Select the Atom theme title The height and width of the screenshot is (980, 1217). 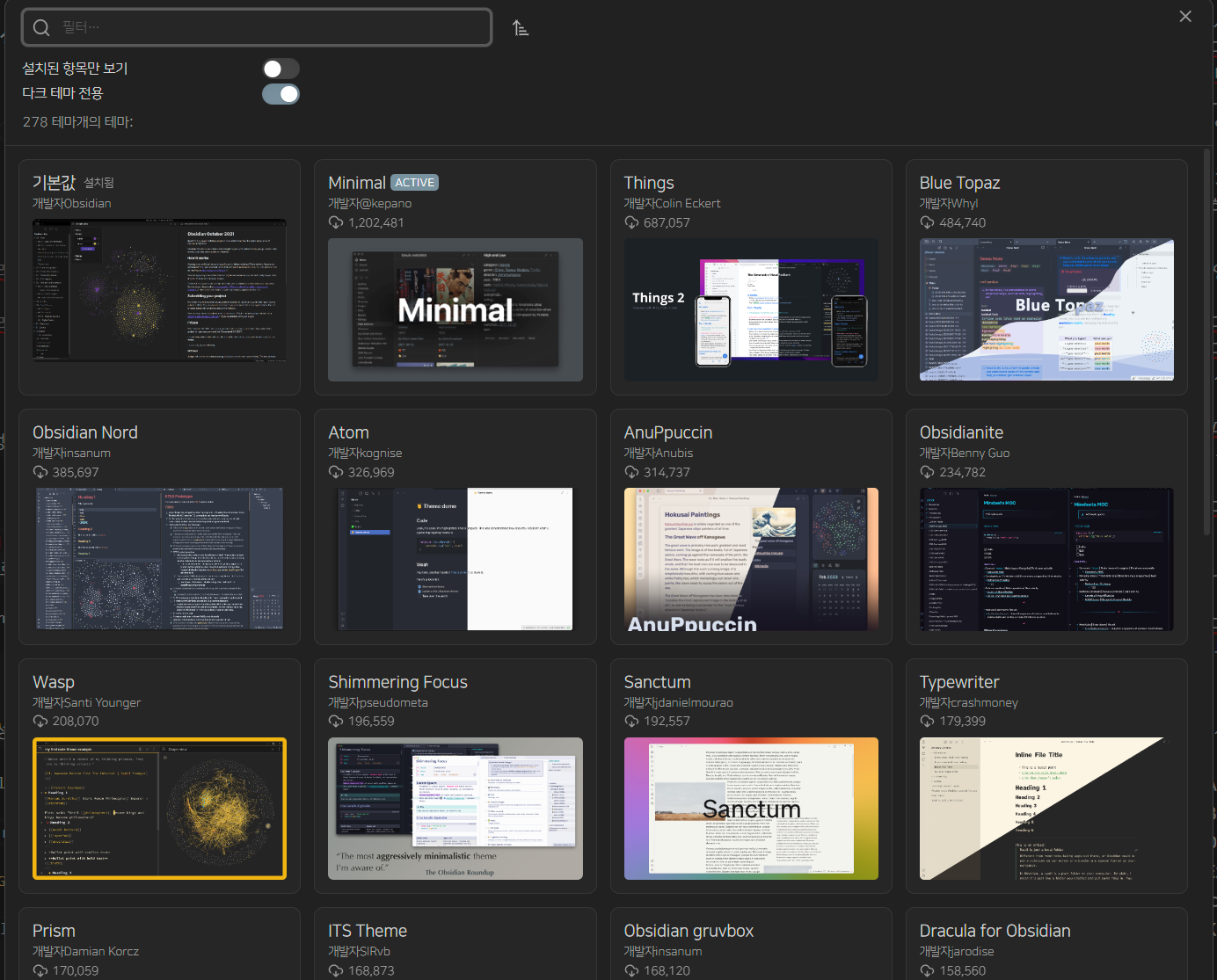click(x=348, y=432)
